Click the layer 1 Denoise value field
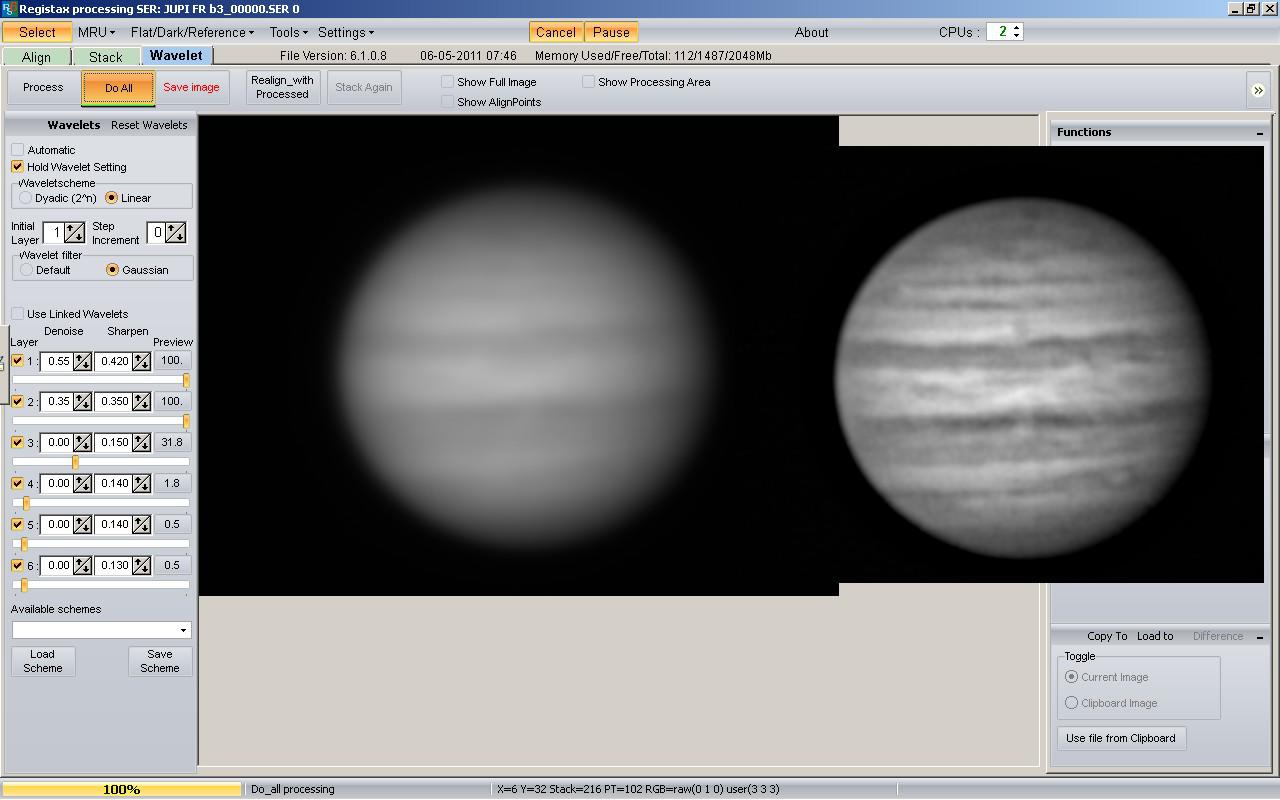1280x800 pixels. pos(57,361)
